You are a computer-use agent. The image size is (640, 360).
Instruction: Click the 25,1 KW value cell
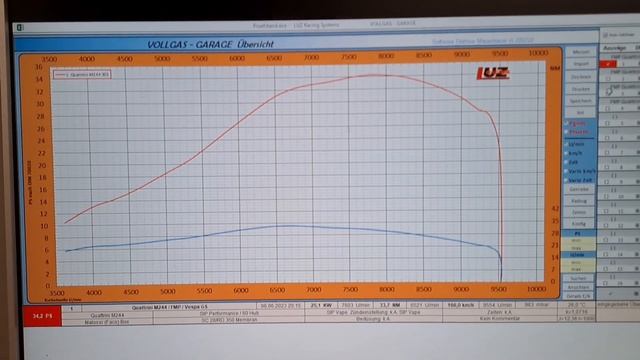(x=320, y=305)
